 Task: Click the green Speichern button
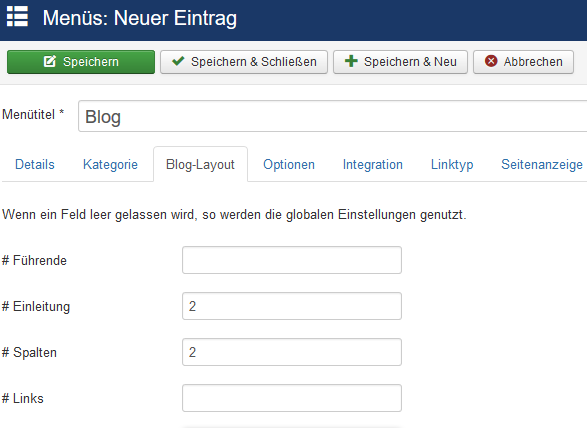pos(81,62)
